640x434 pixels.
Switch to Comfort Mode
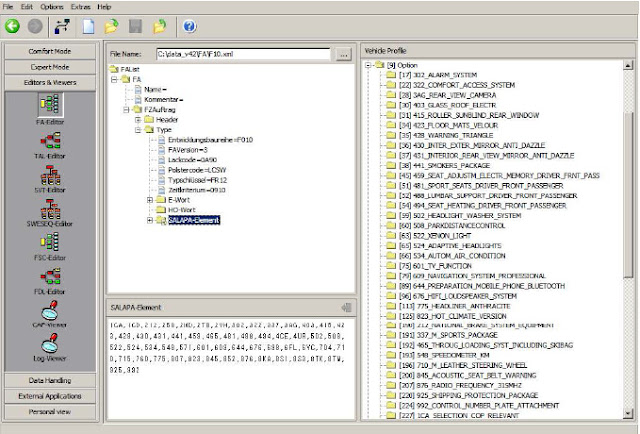pyautogui.click(x=50, y=51)
